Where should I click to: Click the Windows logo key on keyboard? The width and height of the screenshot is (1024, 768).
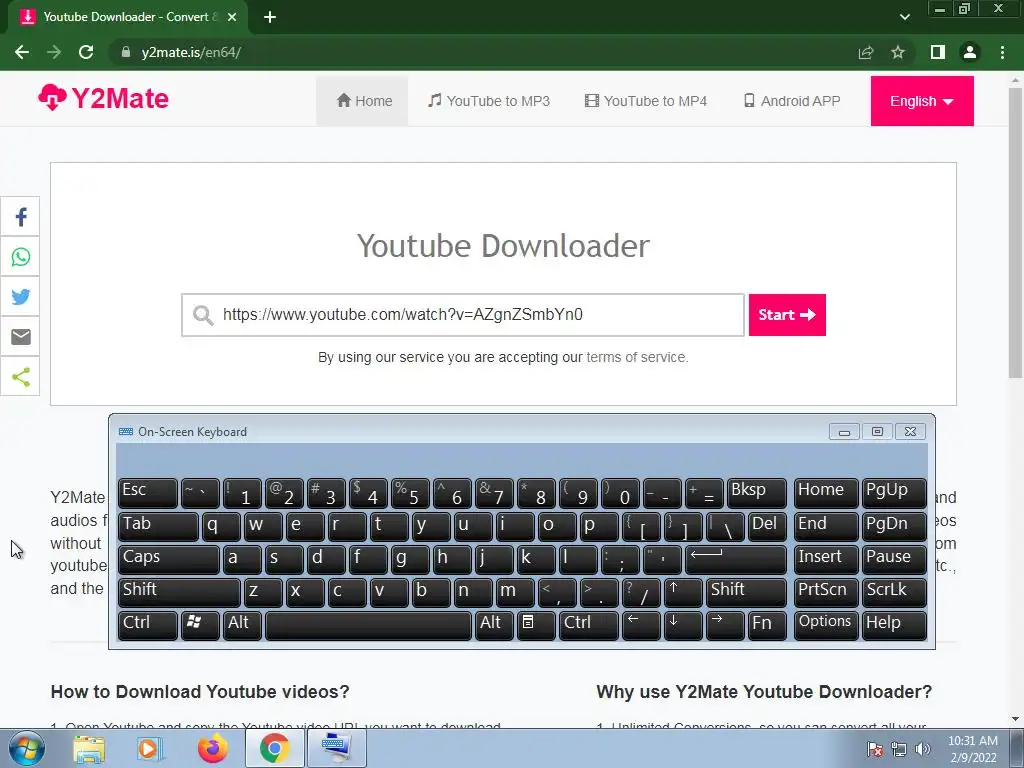(200, 624)
